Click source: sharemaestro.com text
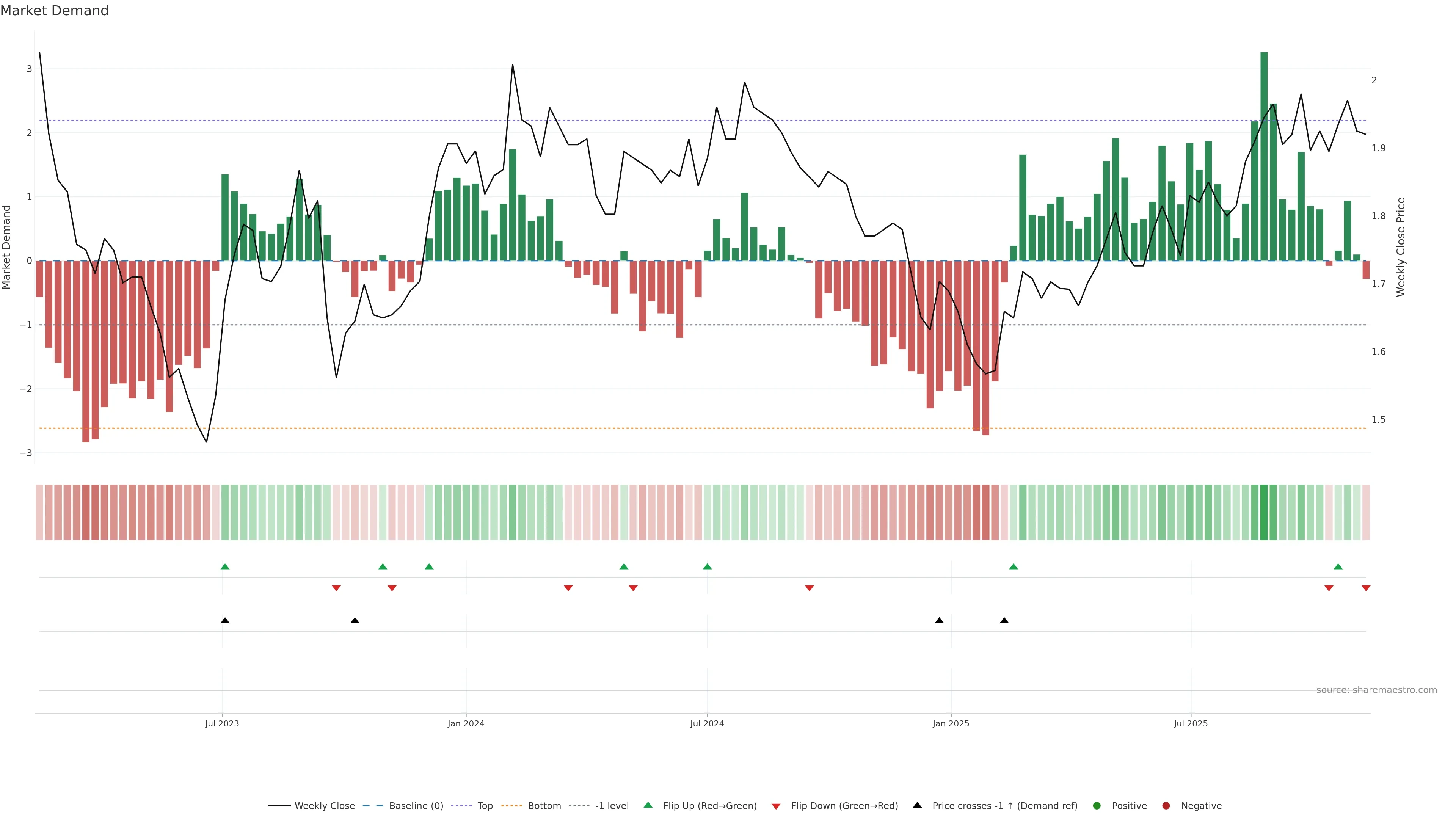The image size is (1456, 819). 1376,690
